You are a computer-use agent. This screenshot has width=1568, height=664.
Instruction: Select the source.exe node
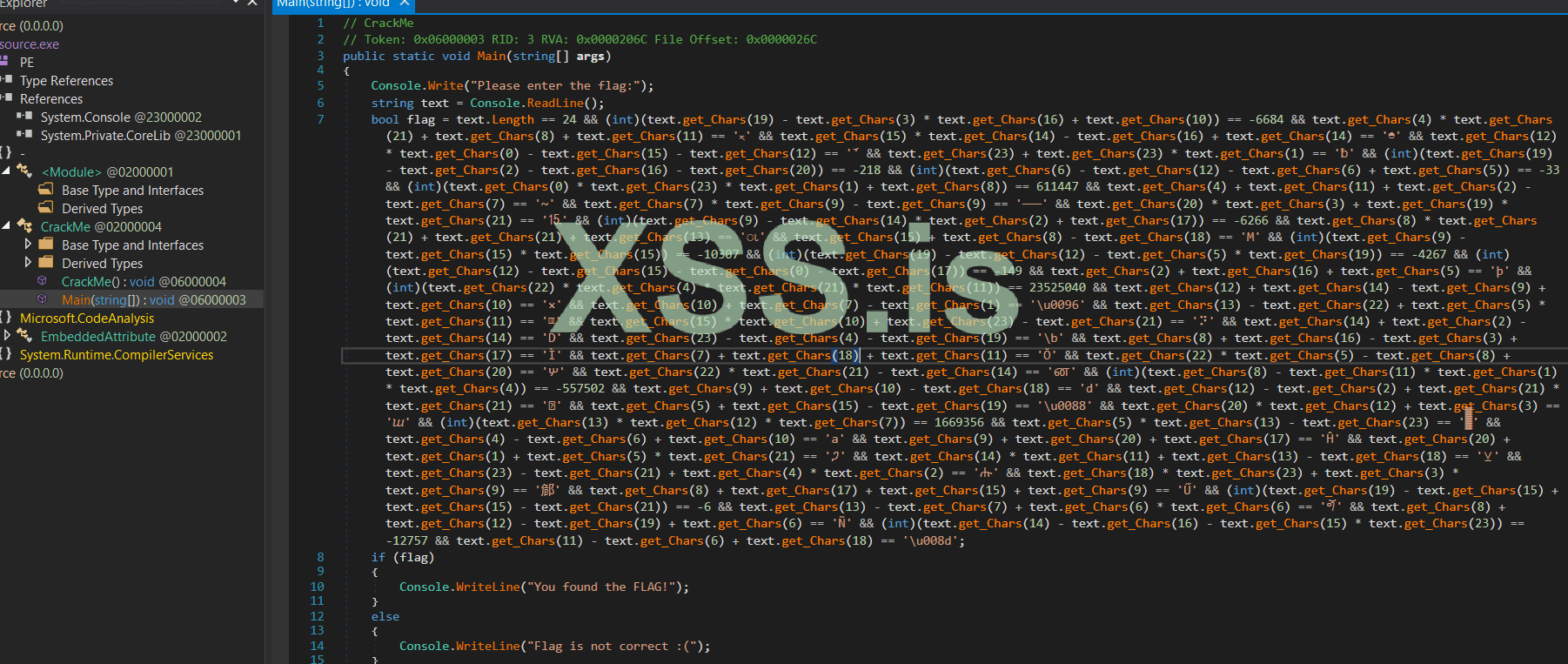coord(30,44)
